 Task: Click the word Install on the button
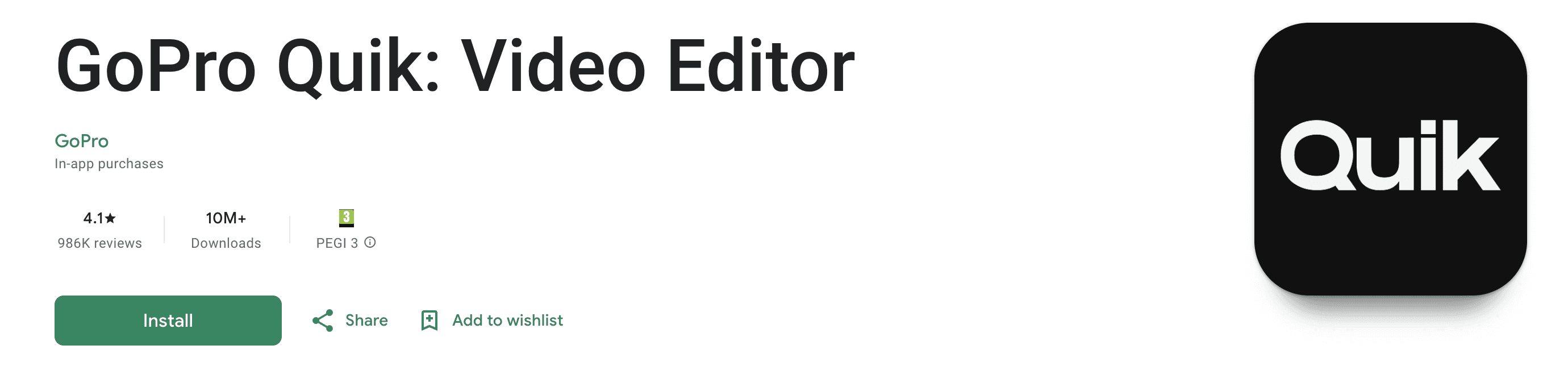tap(168, 321)
